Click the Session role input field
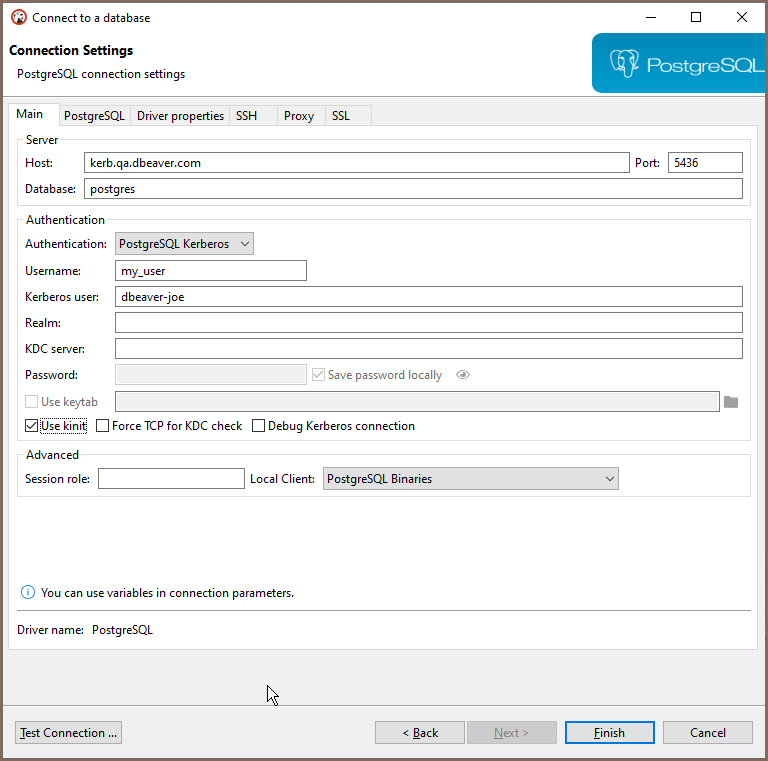 tap(171, 478)
